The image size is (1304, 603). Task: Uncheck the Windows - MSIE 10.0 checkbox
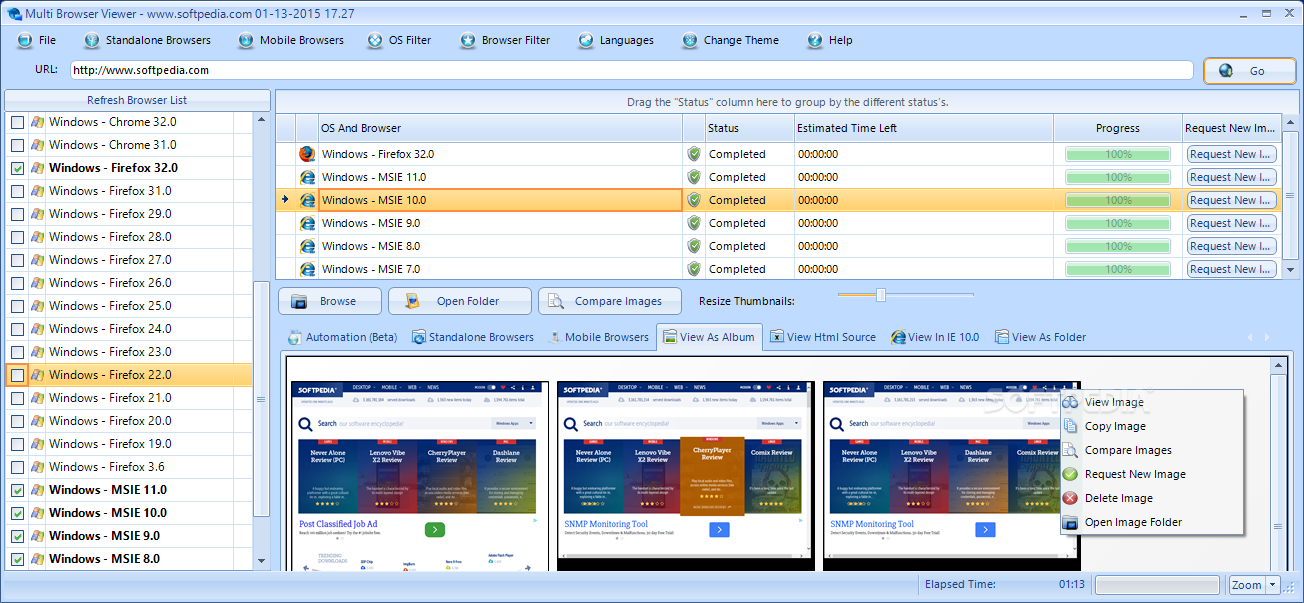(17, 513)
